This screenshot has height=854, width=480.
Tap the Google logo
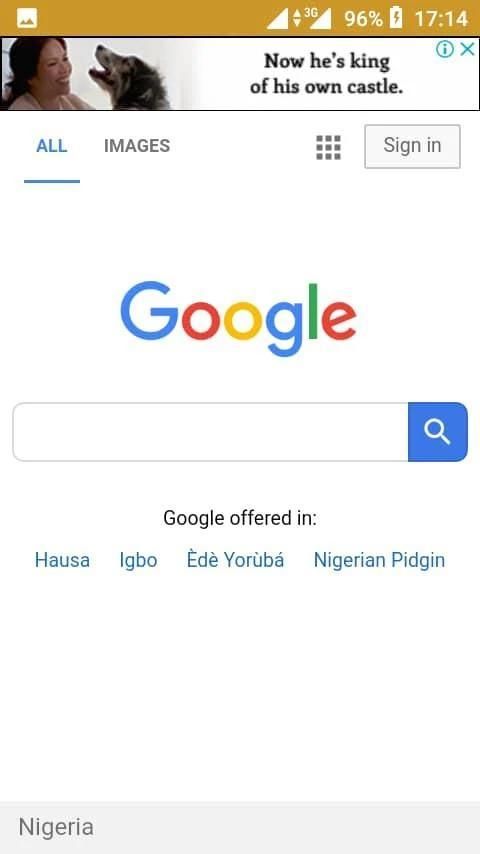coord(239,318)
